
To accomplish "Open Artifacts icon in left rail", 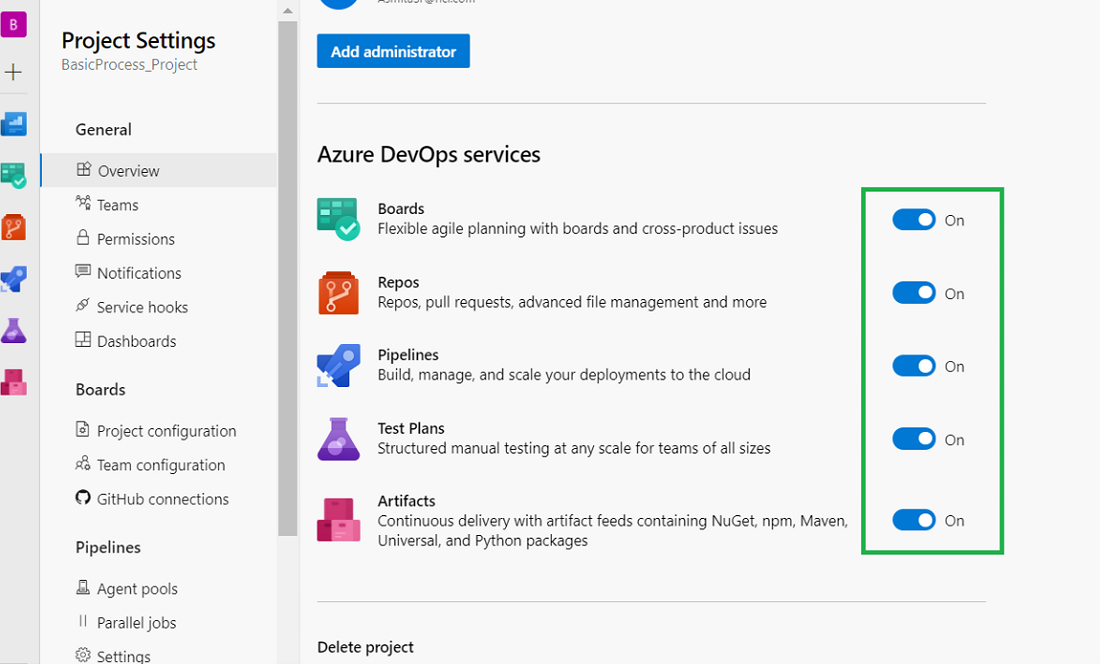I will [x=13, y=382].
